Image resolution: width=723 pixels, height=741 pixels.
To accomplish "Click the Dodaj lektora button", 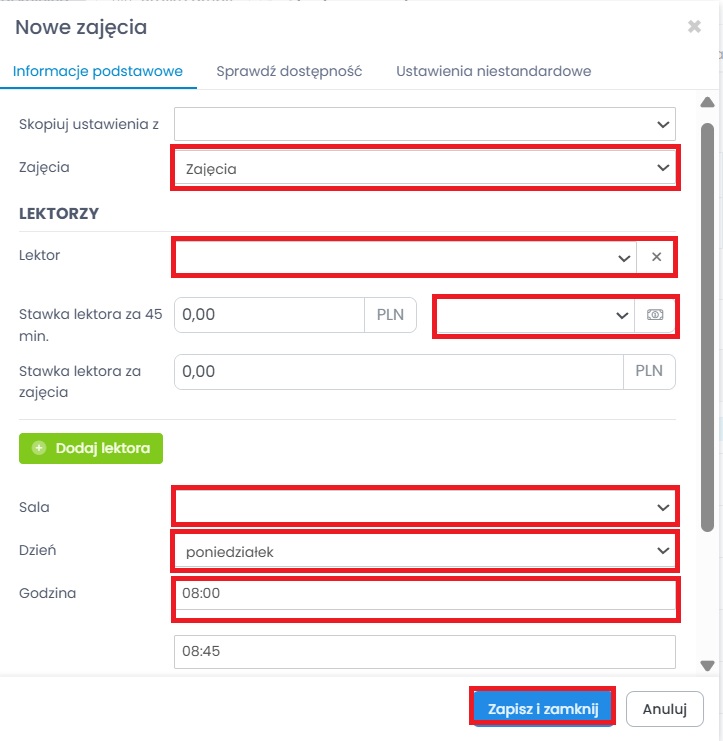I will click(x=91, y=448).
